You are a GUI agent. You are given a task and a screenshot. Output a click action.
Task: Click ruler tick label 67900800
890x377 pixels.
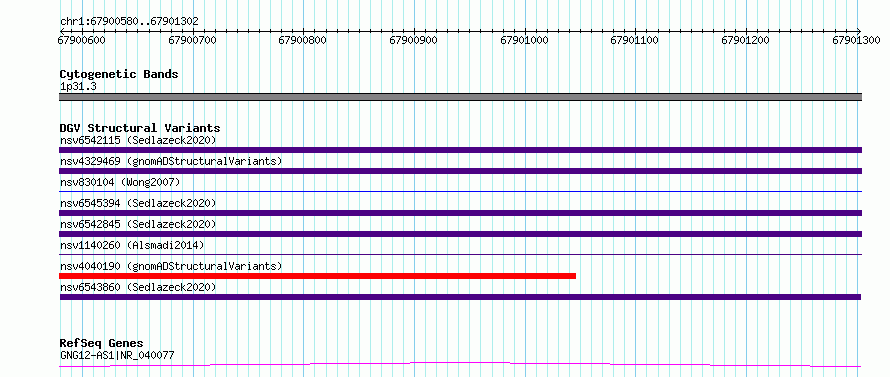[x=303, y=41]
